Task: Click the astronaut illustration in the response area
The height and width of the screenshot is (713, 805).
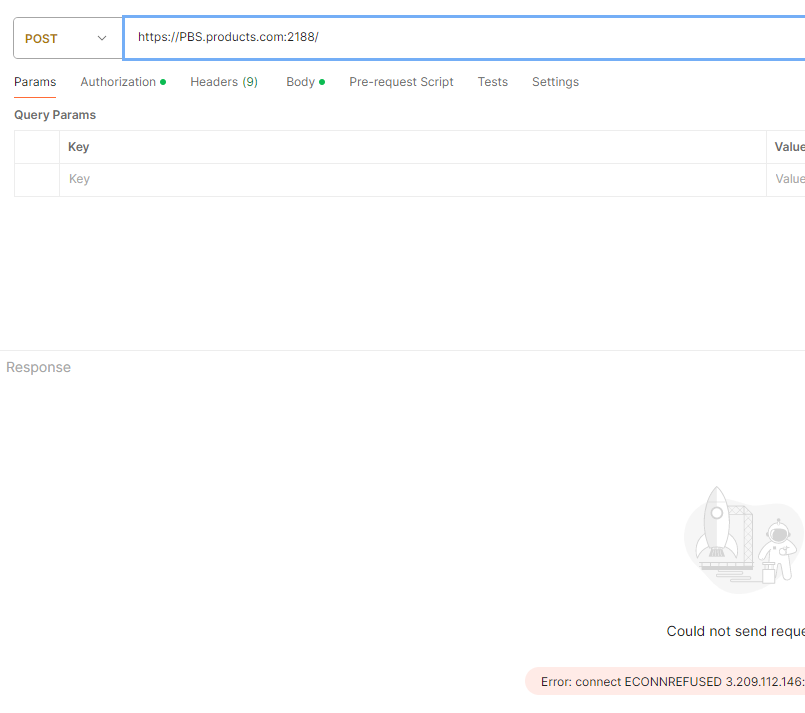Action: coord(778,551)
